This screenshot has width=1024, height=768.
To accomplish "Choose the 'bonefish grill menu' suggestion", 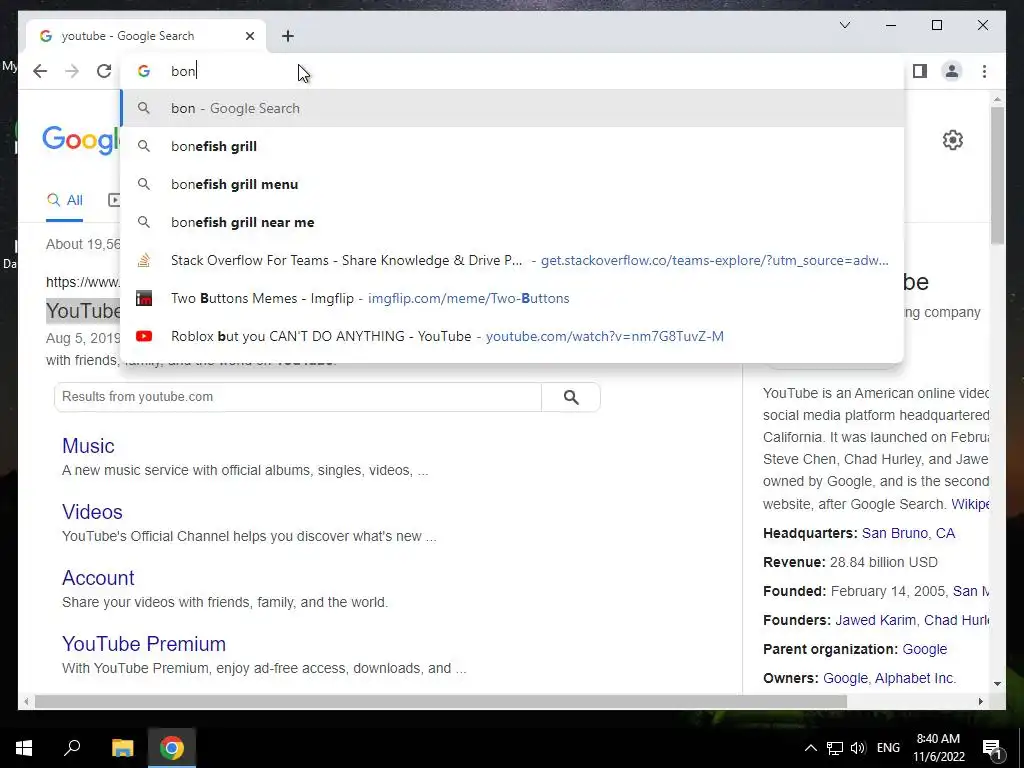I will [513, 184].
